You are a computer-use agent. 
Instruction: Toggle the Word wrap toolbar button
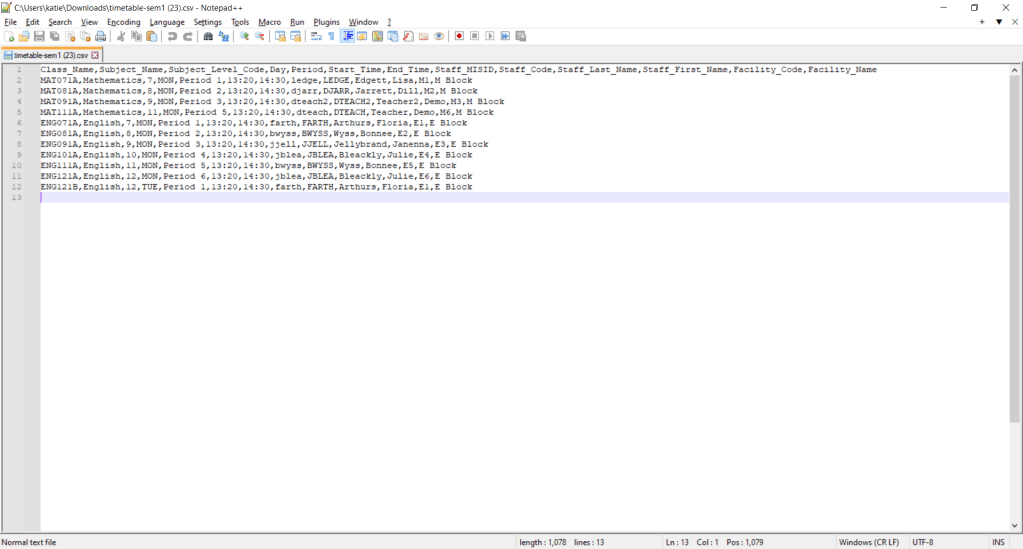pos(316,37)
